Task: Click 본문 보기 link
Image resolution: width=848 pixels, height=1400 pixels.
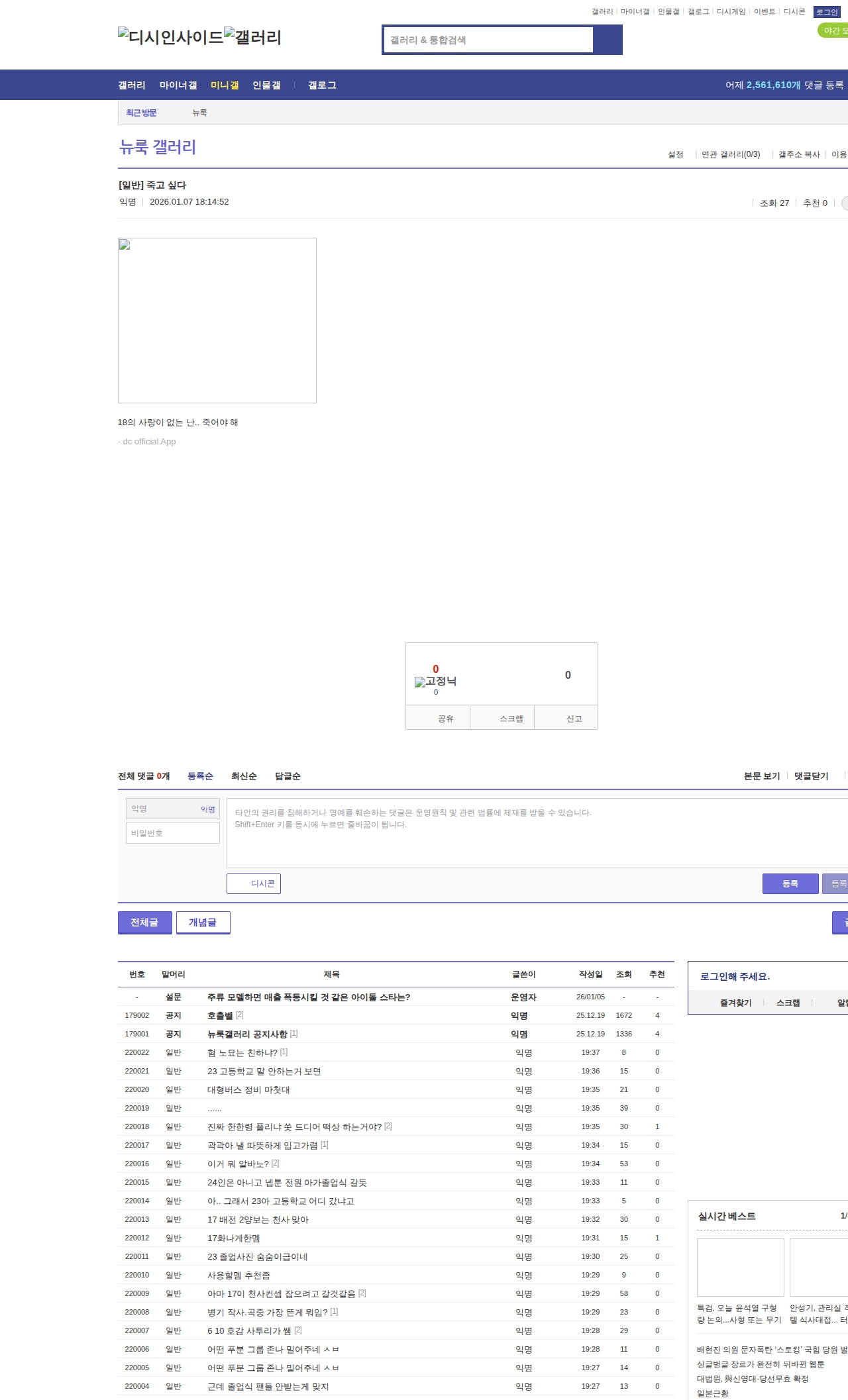Action: click(762, 776)
